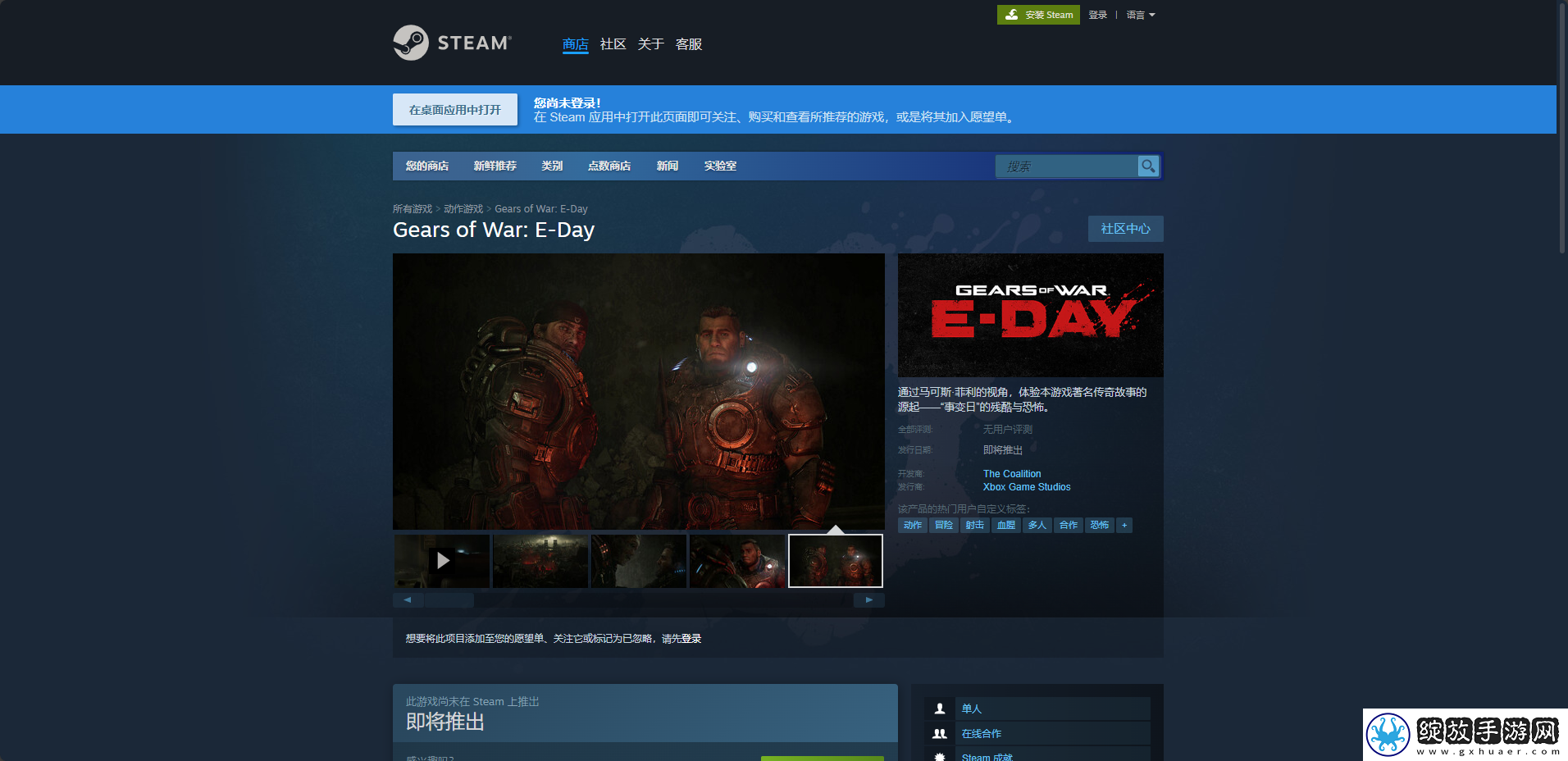Select the 恐怖 tag
1568x761 pixels.
[1100, 525]
